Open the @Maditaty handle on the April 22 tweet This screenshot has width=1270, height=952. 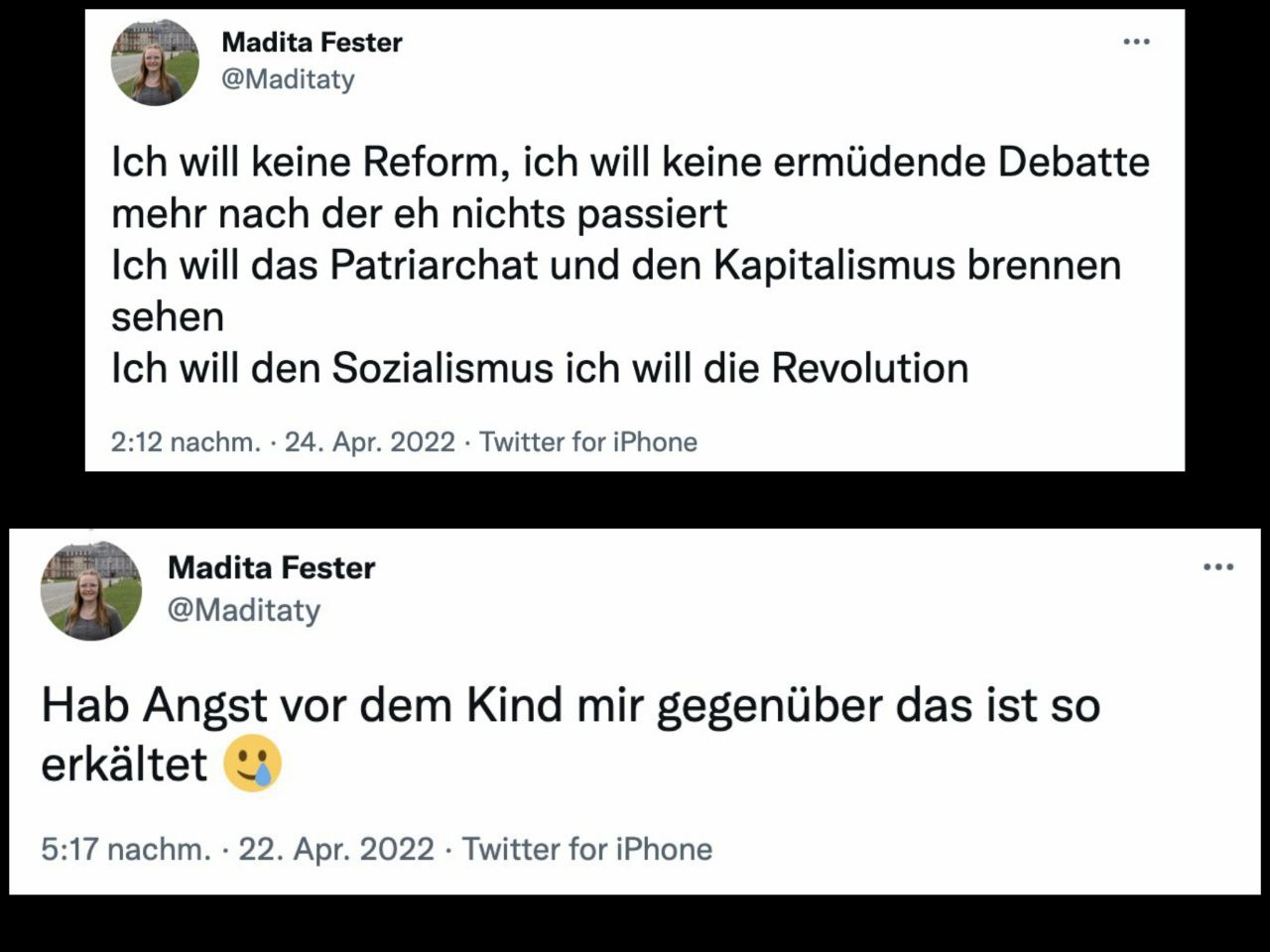tap(244, 609)
